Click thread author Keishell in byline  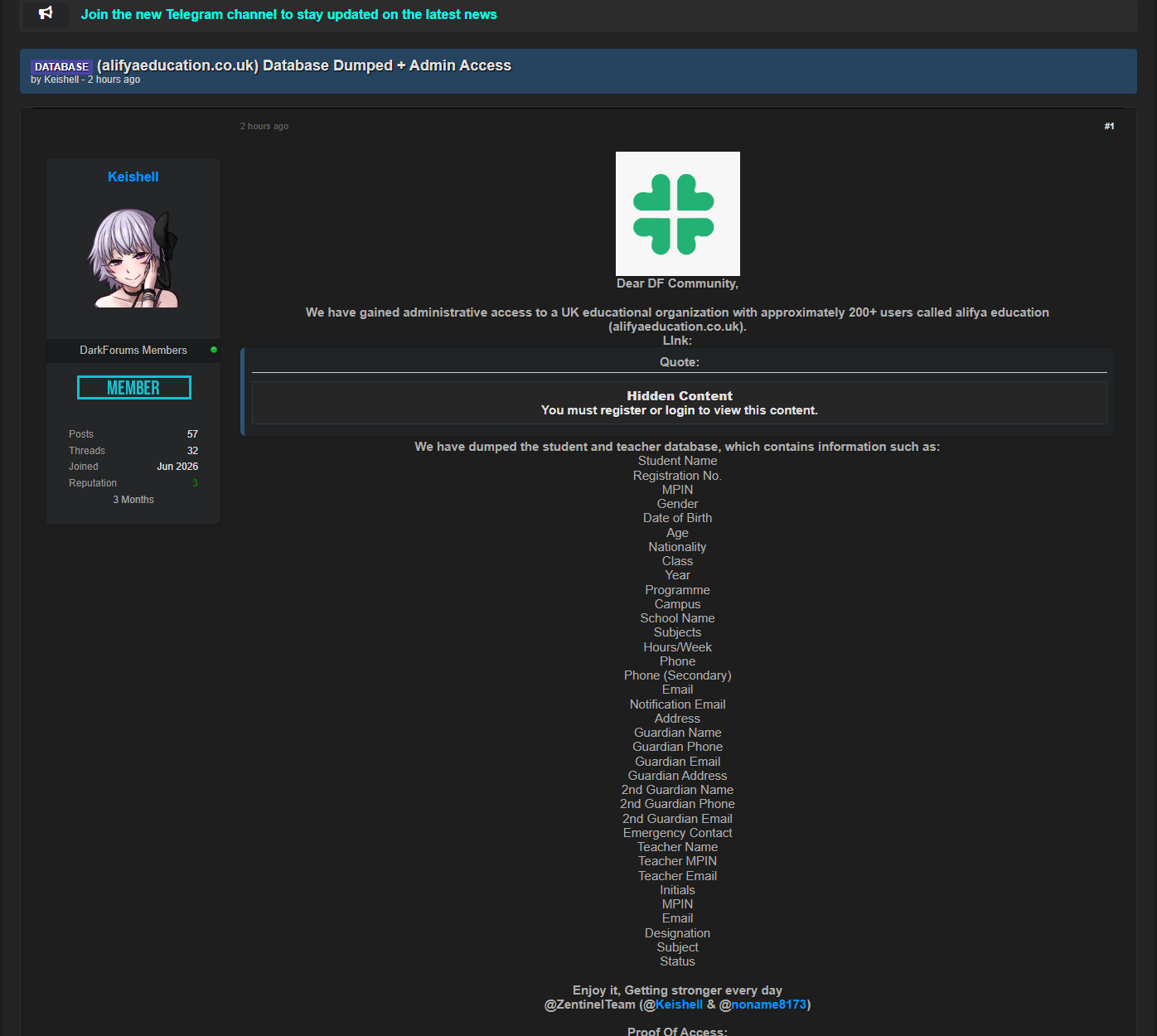(x=61, y=80)
